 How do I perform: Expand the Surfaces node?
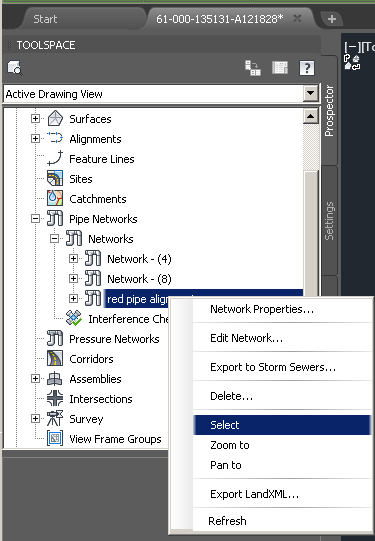(35, 119)
